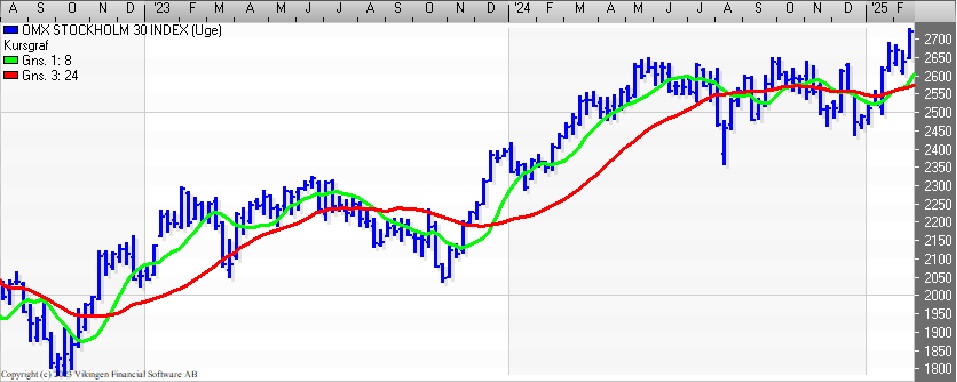Select the OMX STOCKHOLM 30 INDEX (Uge) label
The height and width of the screenshot is (382, 957).
click(x=121, y=31)
